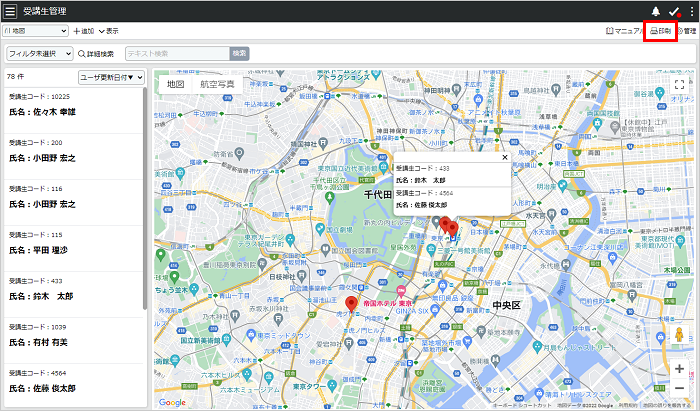Click the Street View pegman icon
This screenshot has width=700, height=411.
click(x=679, y=335)
